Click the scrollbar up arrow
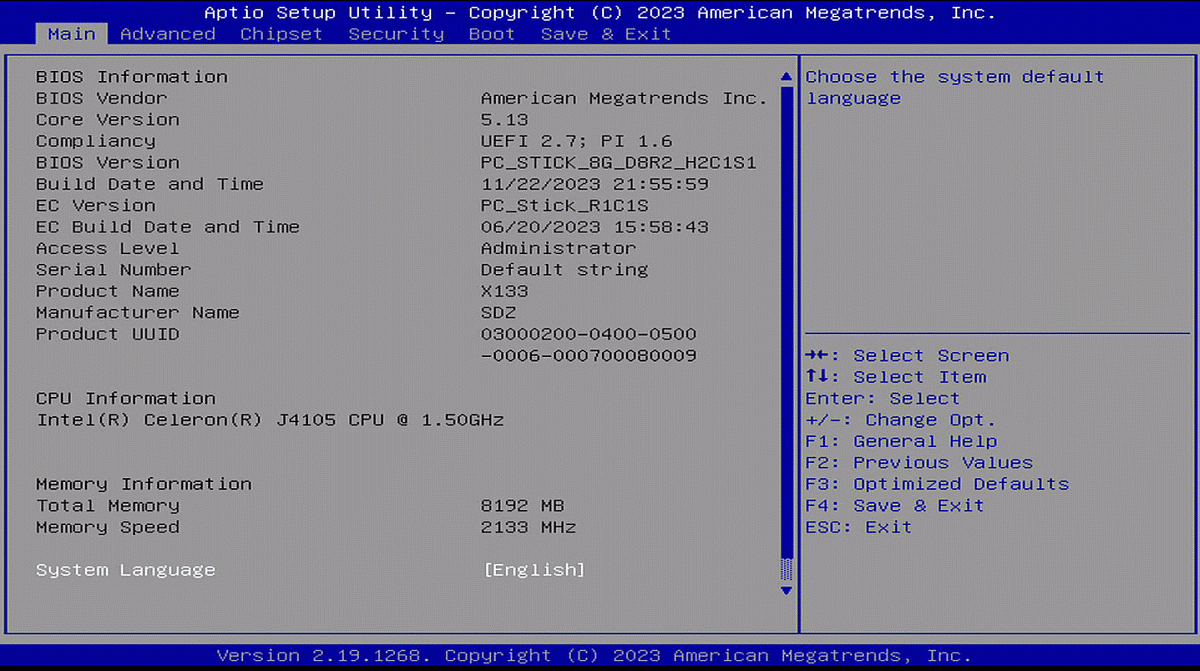The height and width of the screenshot is (671, 1200). 786,77
